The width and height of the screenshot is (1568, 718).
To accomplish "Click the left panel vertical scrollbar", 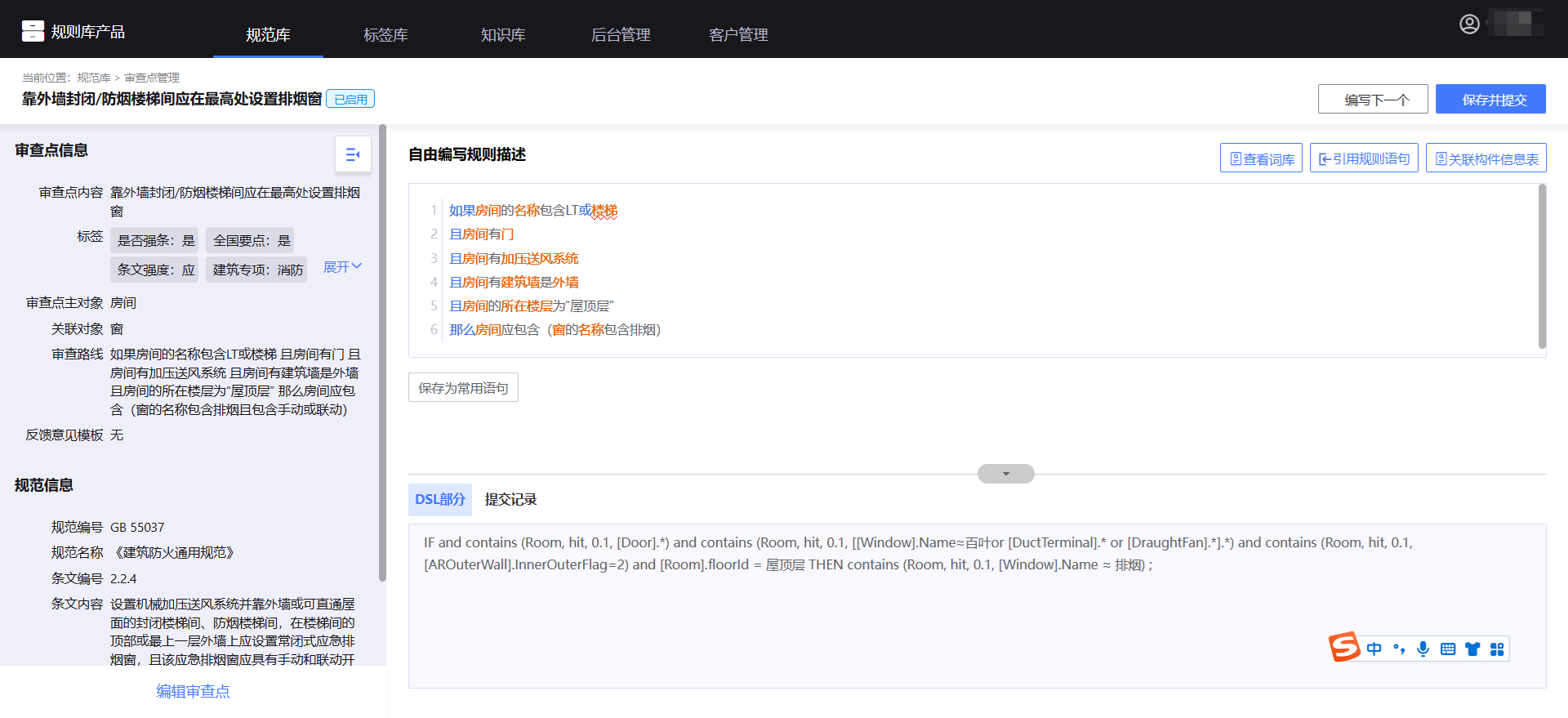I will pos(382,351).
